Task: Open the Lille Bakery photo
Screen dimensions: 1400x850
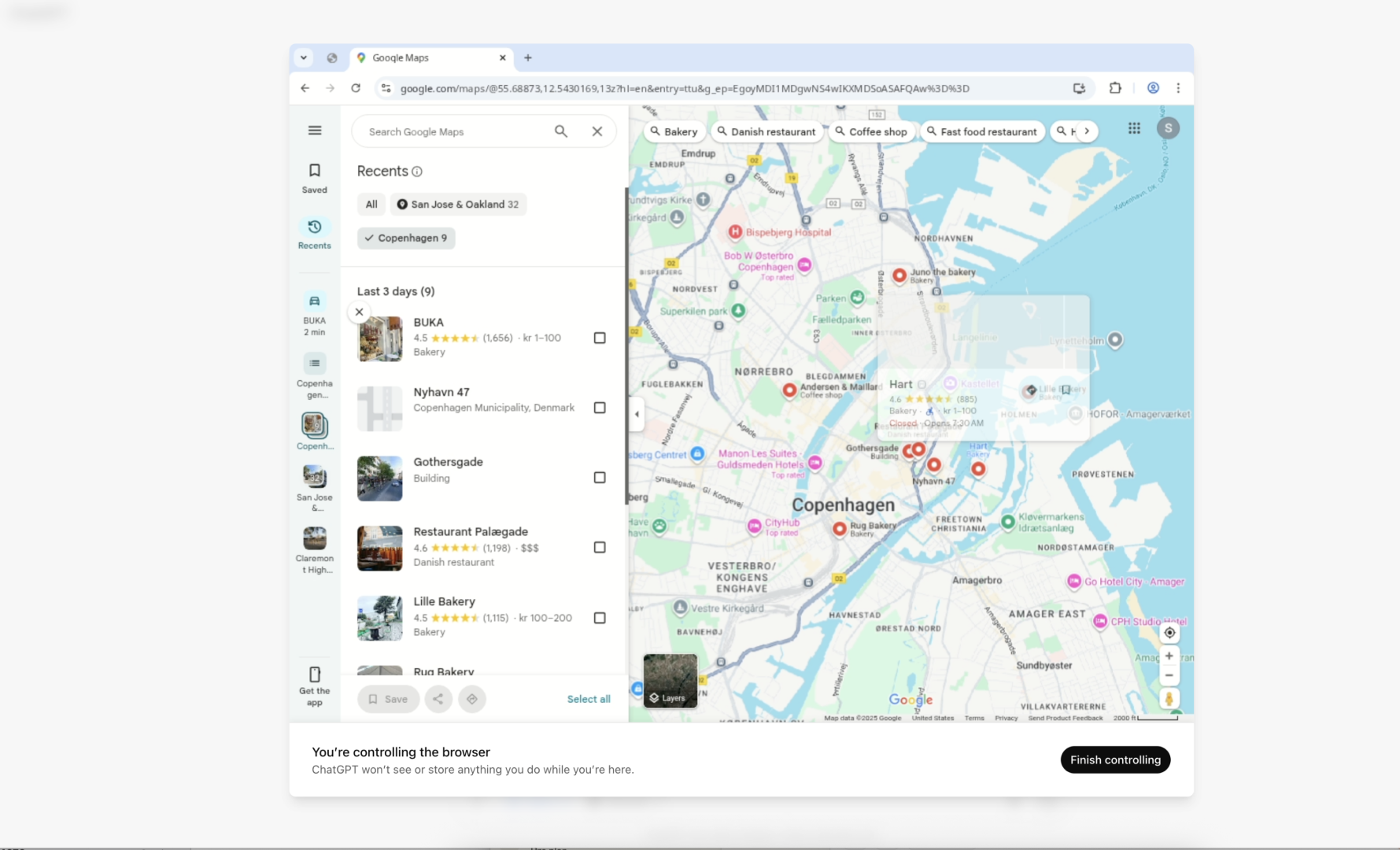Action: tap(380, 619)
